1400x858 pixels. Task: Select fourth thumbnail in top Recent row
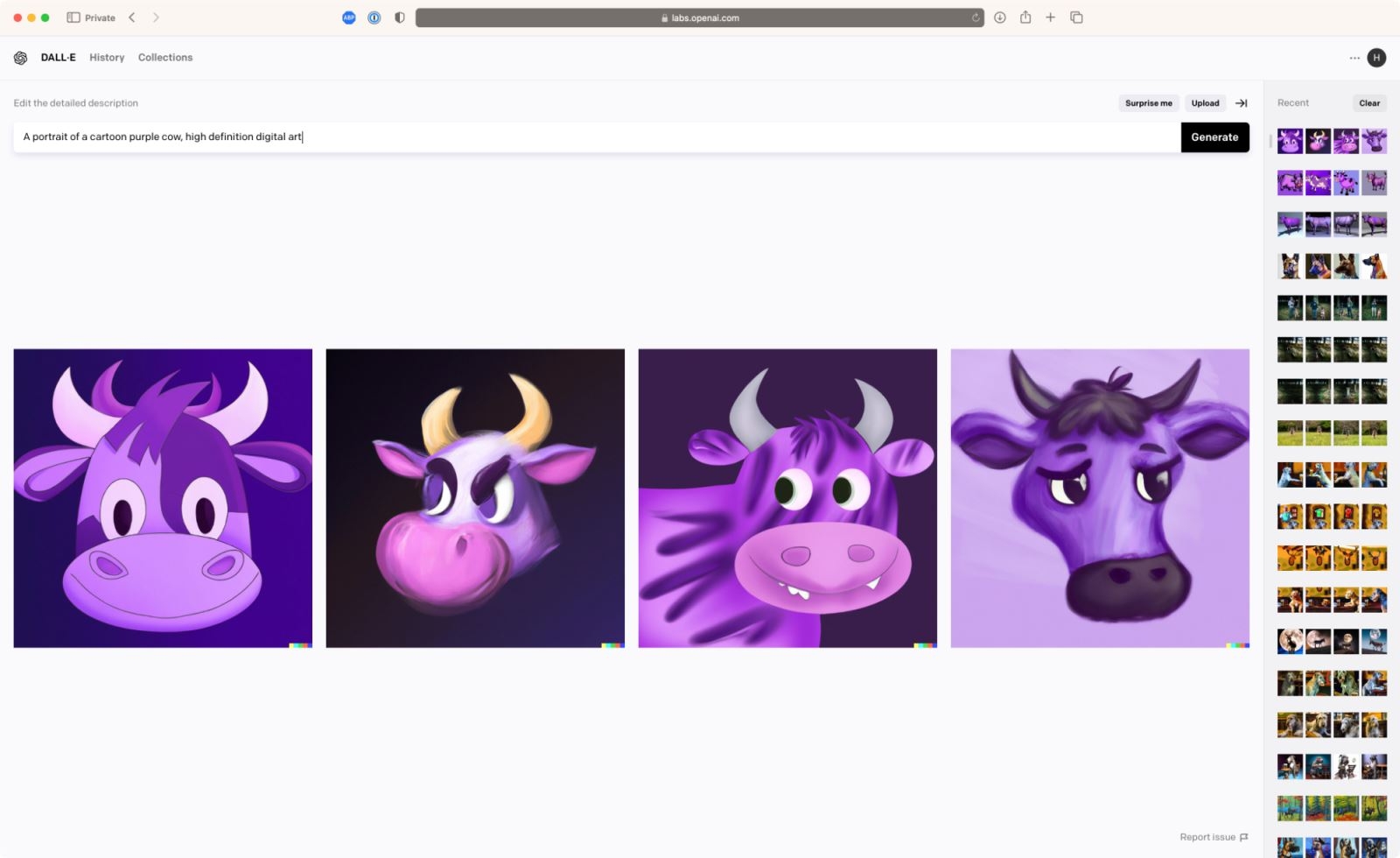coord(1374,141)
